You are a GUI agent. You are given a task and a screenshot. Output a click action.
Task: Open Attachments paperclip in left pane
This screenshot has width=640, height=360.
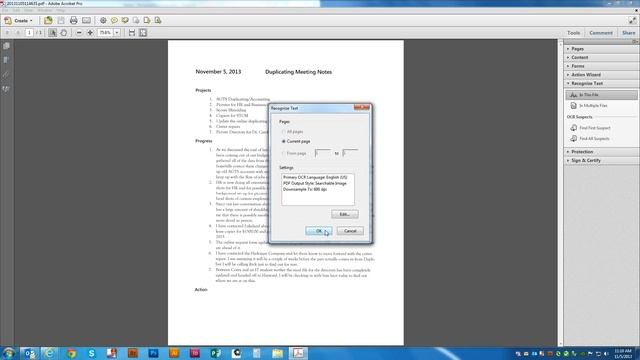click(6, 75)
